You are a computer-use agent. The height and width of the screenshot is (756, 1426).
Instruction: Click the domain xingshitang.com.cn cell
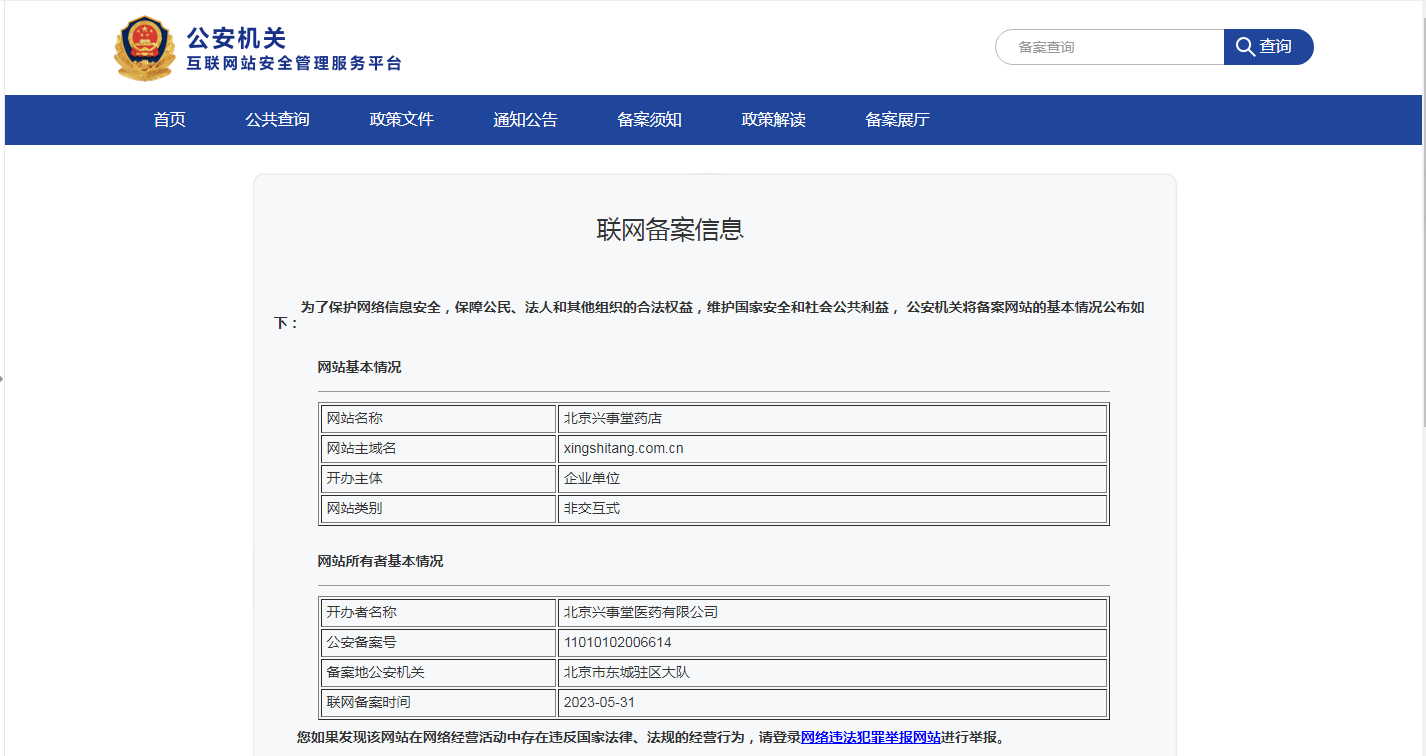[x=623, y=448]
